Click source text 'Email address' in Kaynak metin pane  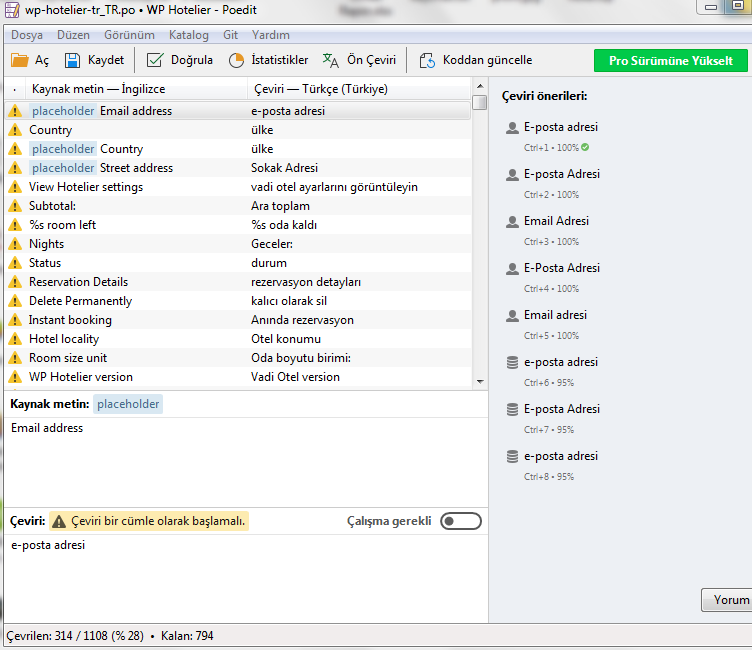coord(47,428)
